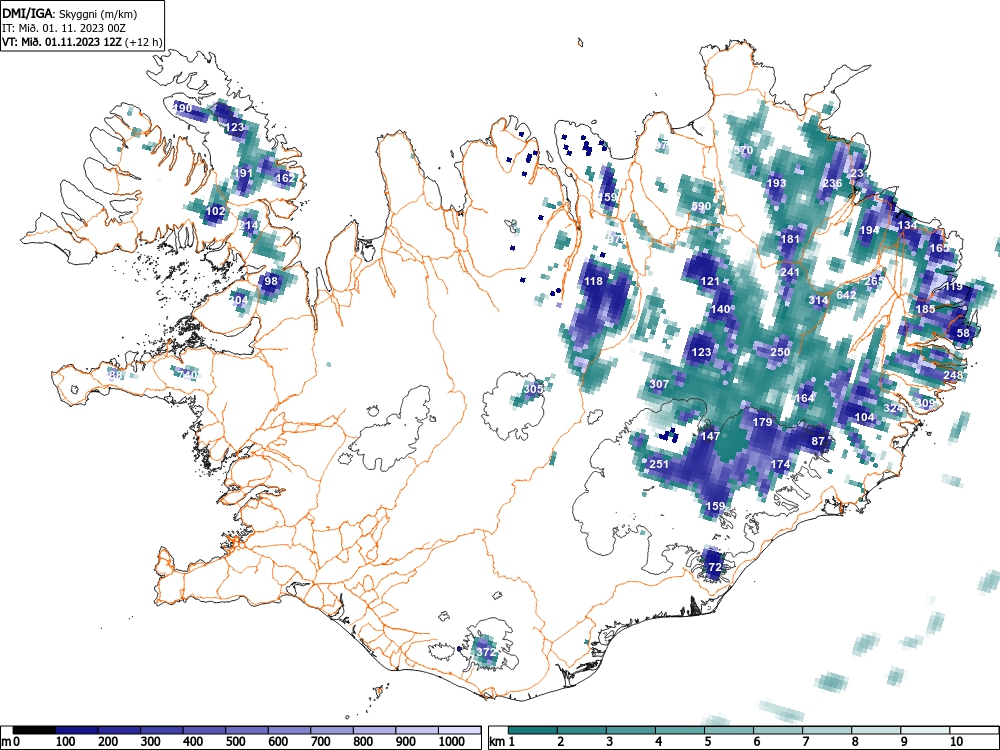The height and width of the screenshot is (750, 1000).
Task: Click the visibility value 134 in the northeast
Action: (908, 225)
